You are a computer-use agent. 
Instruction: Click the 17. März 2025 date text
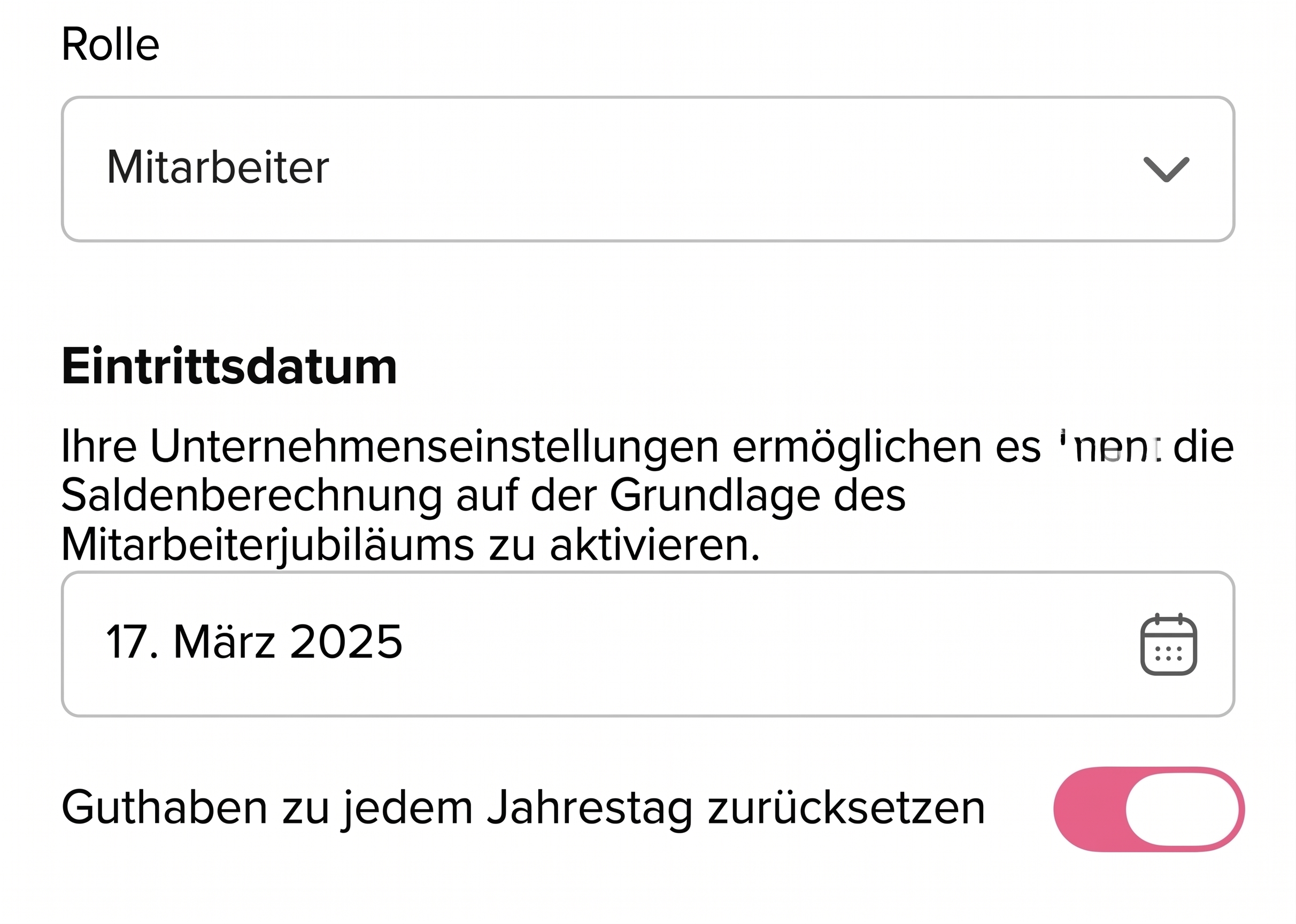[x=254, y=642]
